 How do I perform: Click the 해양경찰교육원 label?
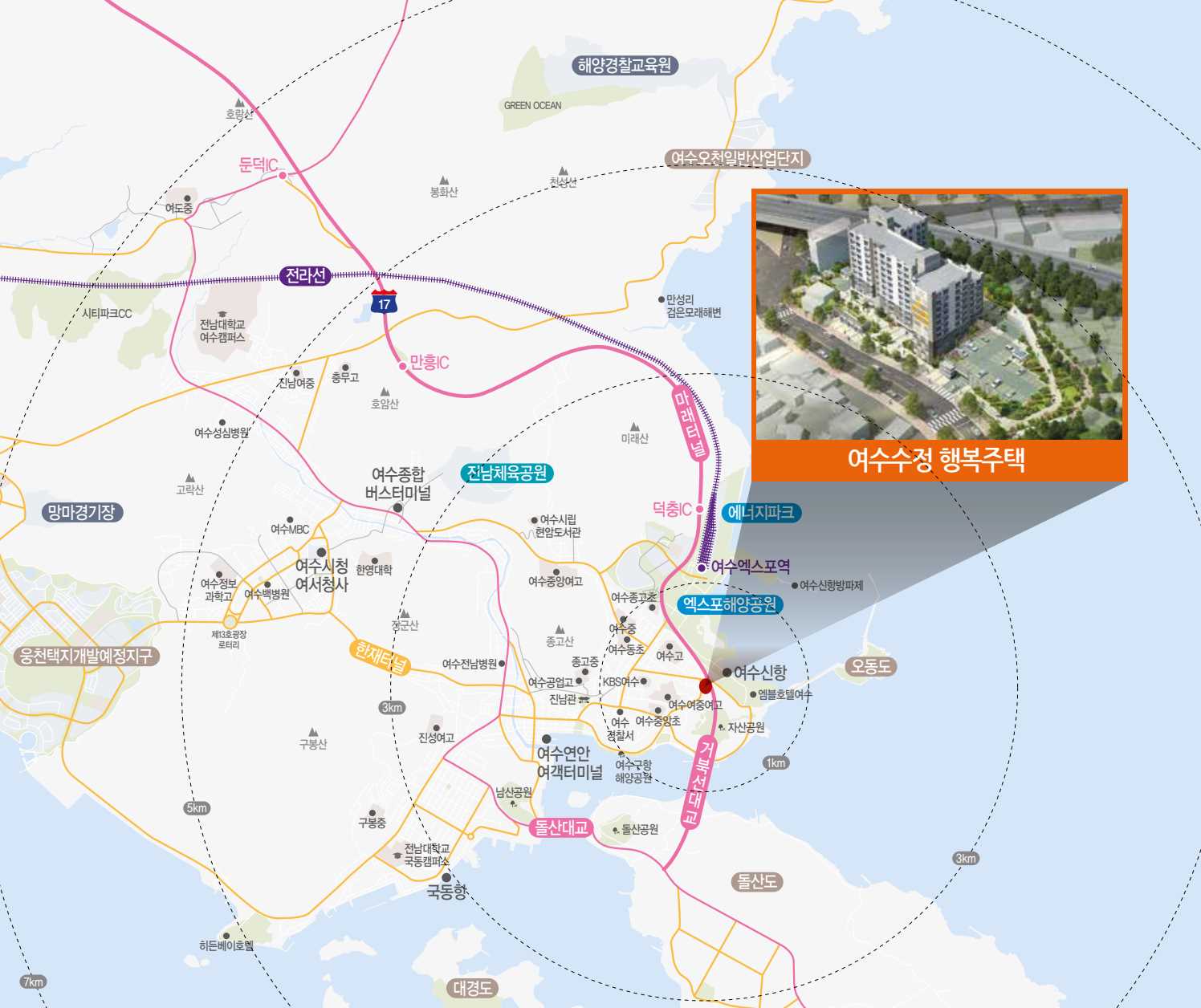(x=625, y=66)
